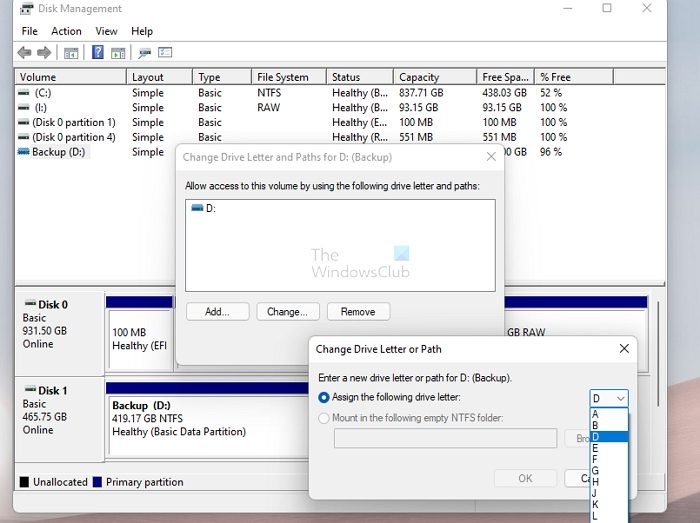Click the Disk Management title bar app icon

pyautogui.click(x=27, y=8)
